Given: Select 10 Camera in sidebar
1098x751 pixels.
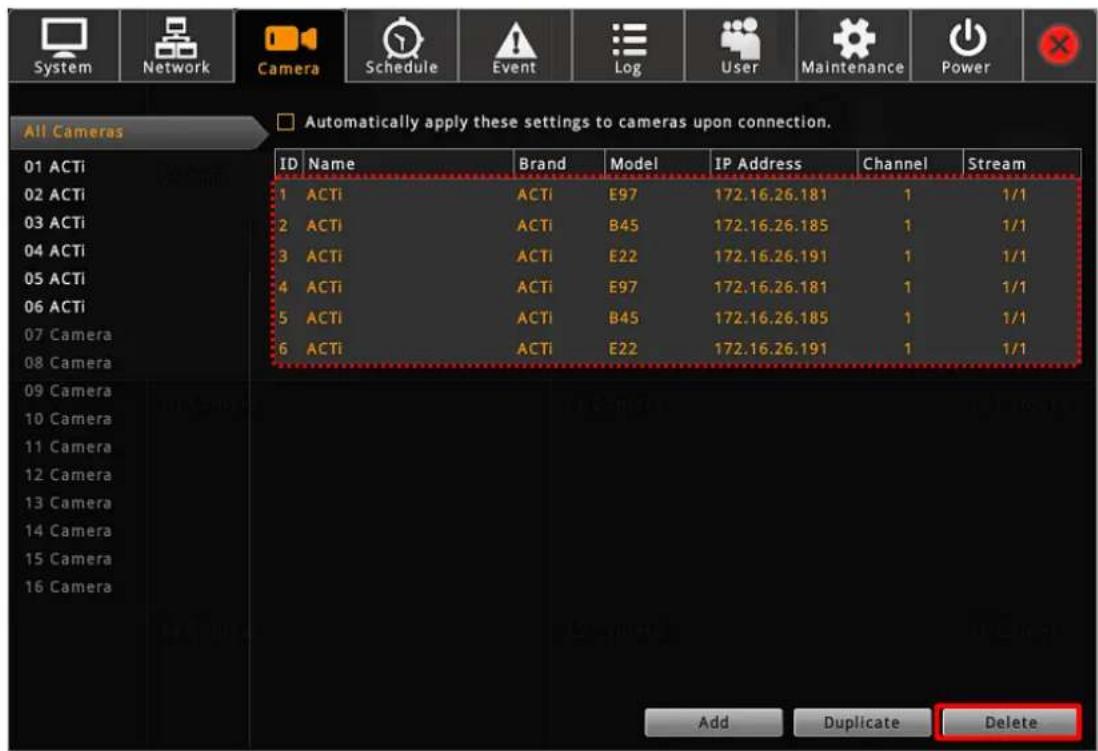Looking at the screenshot, I should tap(68, 419).
